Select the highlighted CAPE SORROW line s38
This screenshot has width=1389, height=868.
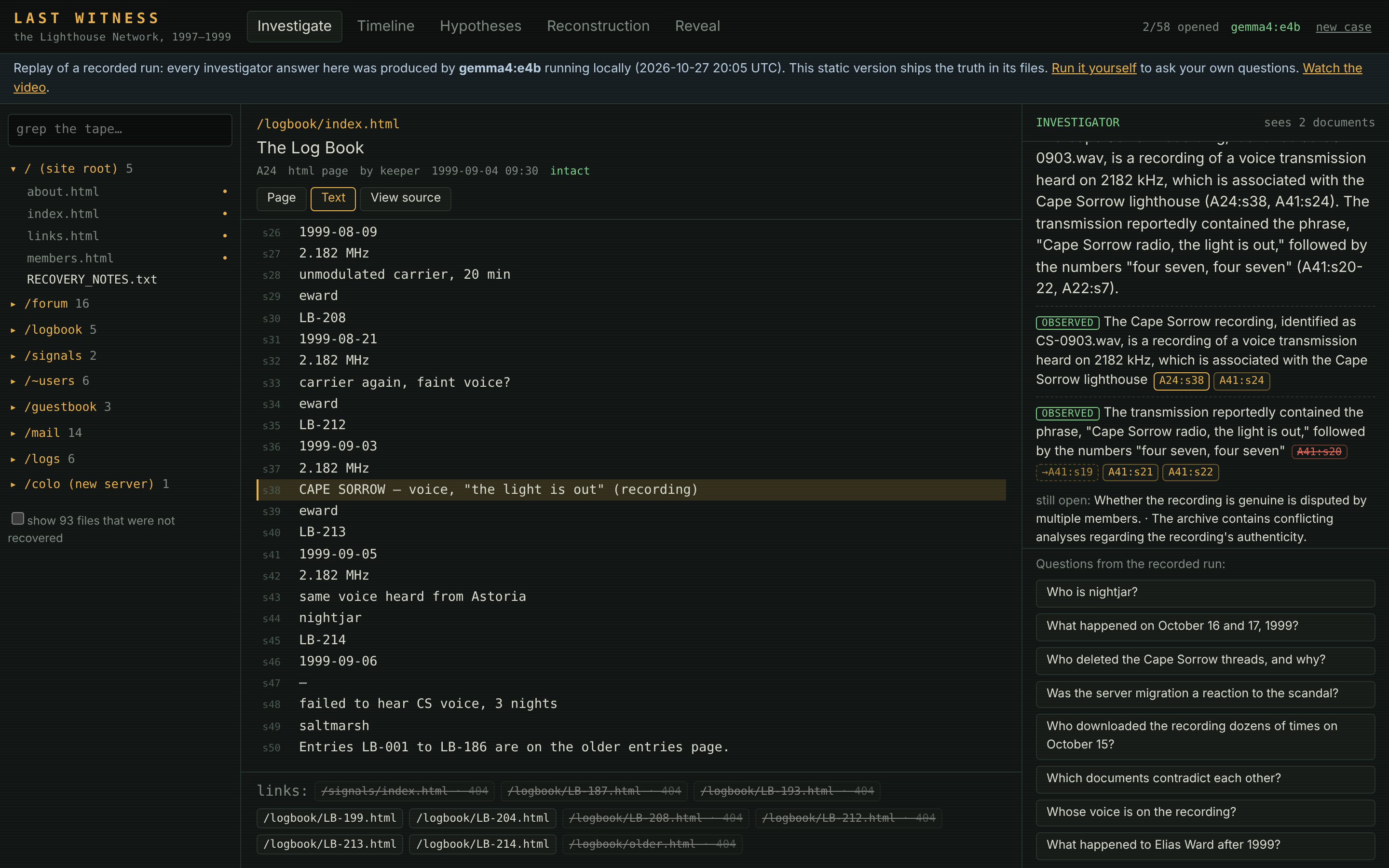631,489
